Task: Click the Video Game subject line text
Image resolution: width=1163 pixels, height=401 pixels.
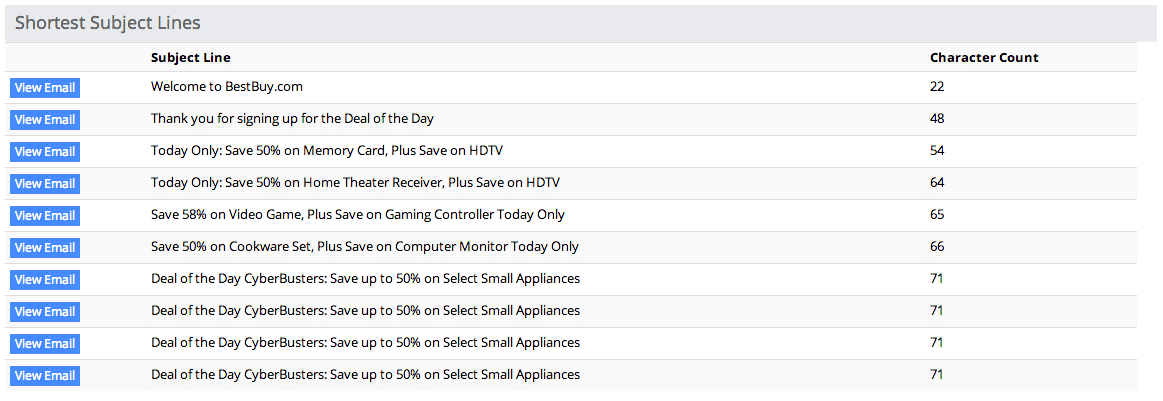Action: click(357, 215)
